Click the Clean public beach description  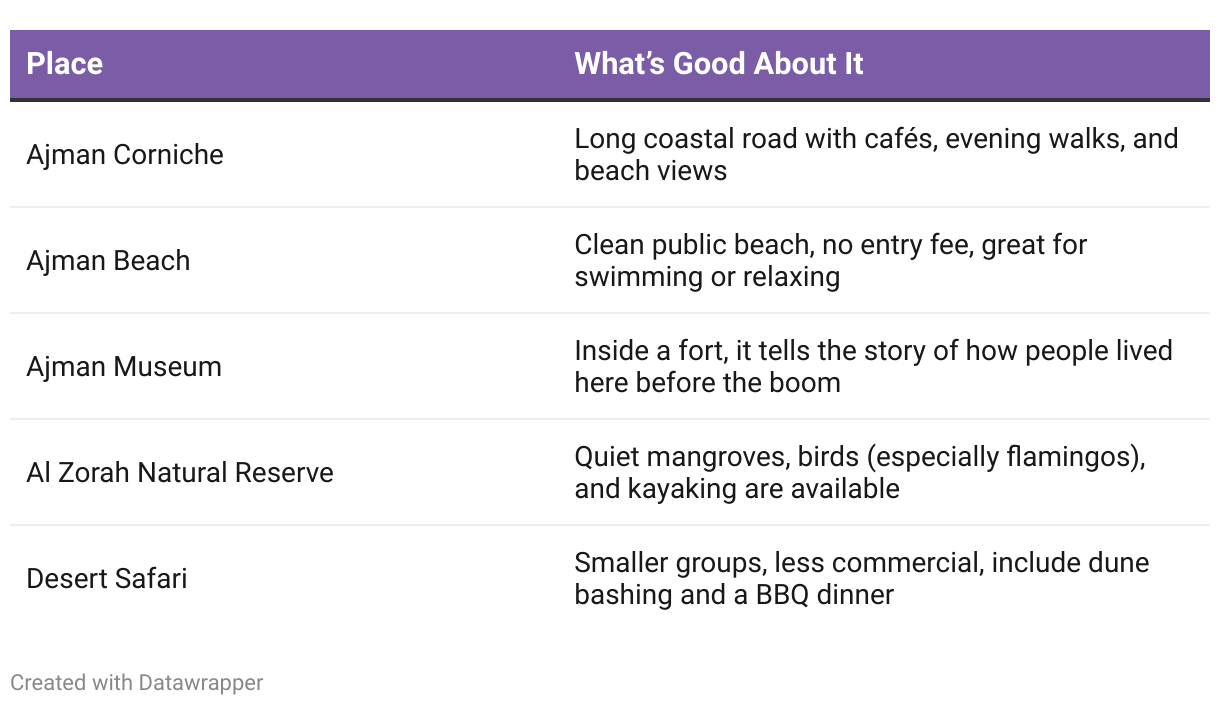click(x=830, y=261)
